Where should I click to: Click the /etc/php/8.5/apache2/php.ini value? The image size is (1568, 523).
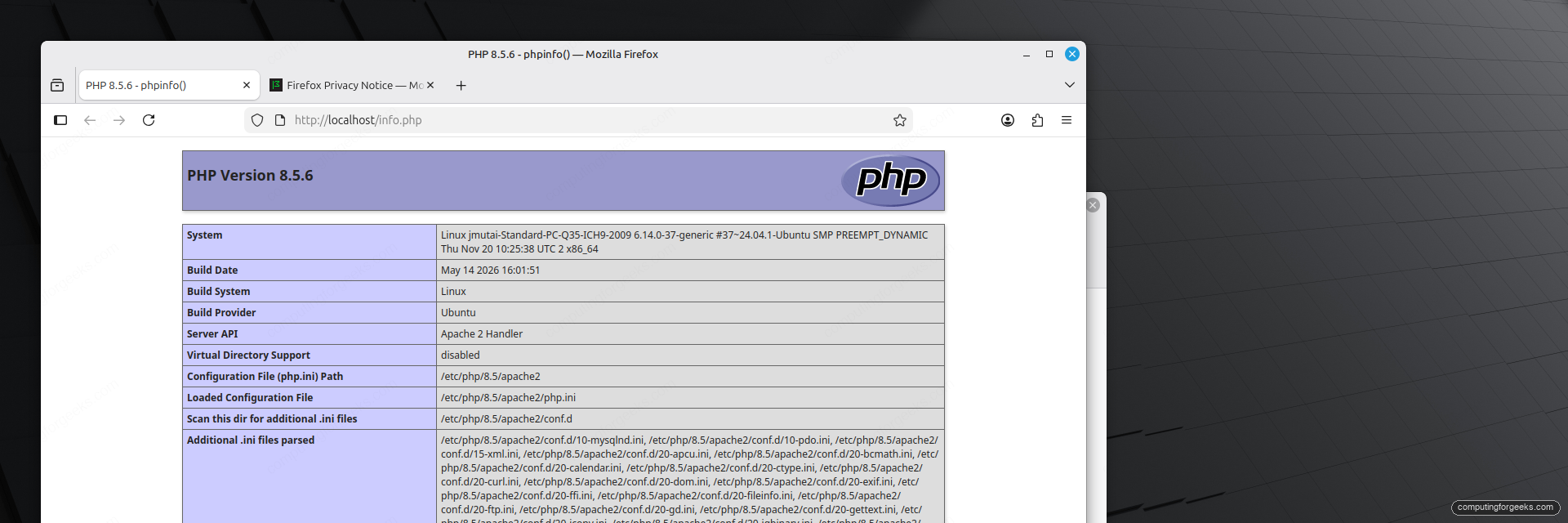pos(508,398)
